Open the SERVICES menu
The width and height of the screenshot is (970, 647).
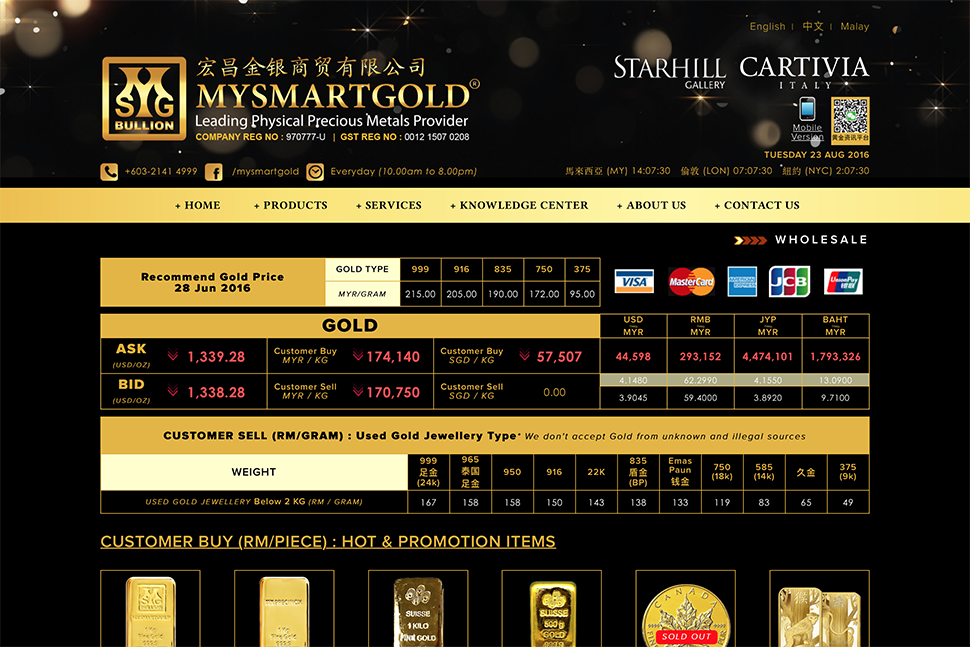coord(389,205)
